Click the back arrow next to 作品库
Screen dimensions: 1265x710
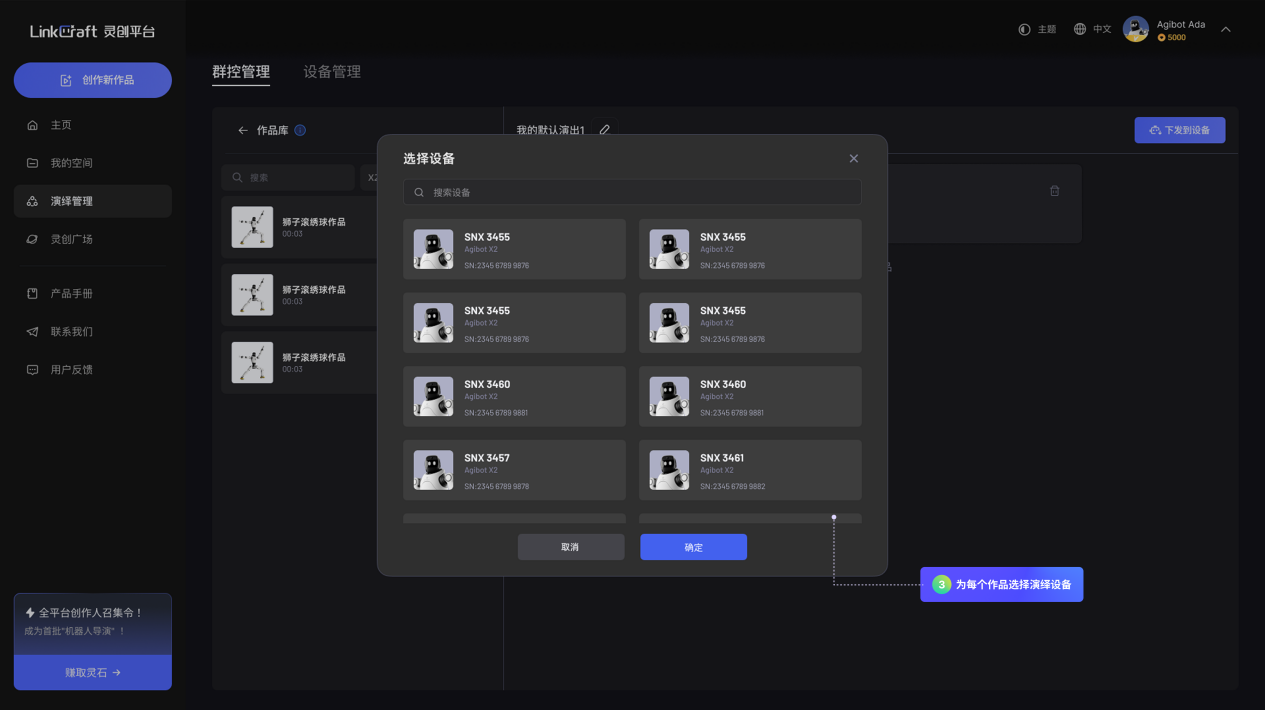click(242, 131)
